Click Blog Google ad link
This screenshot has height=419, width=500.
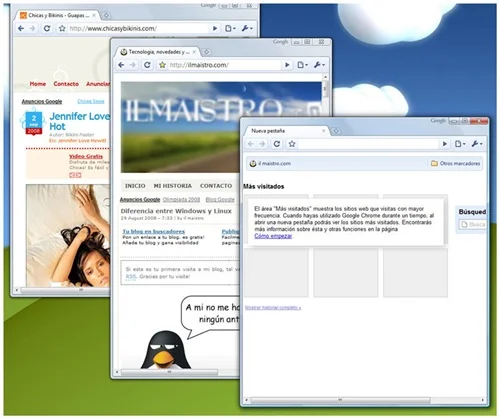tap(220, 200)
